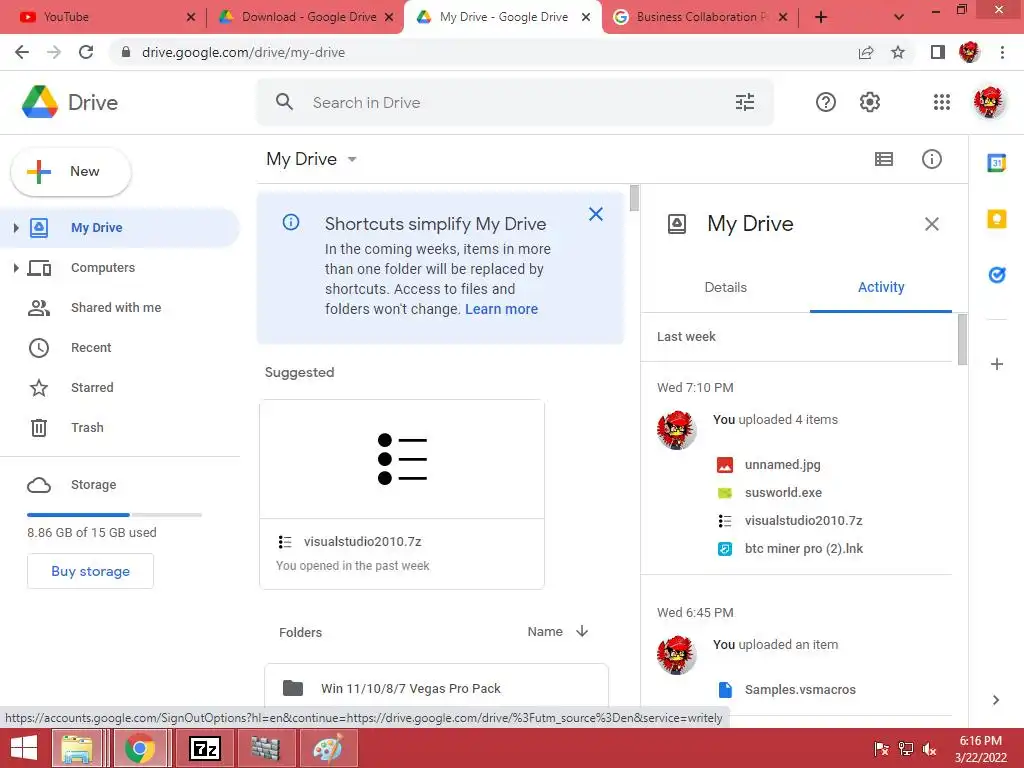Image resolution: width=1024 pixels, height=768 pixels.
Task: Close the My Drive details pane
Action: click(931, 224)
